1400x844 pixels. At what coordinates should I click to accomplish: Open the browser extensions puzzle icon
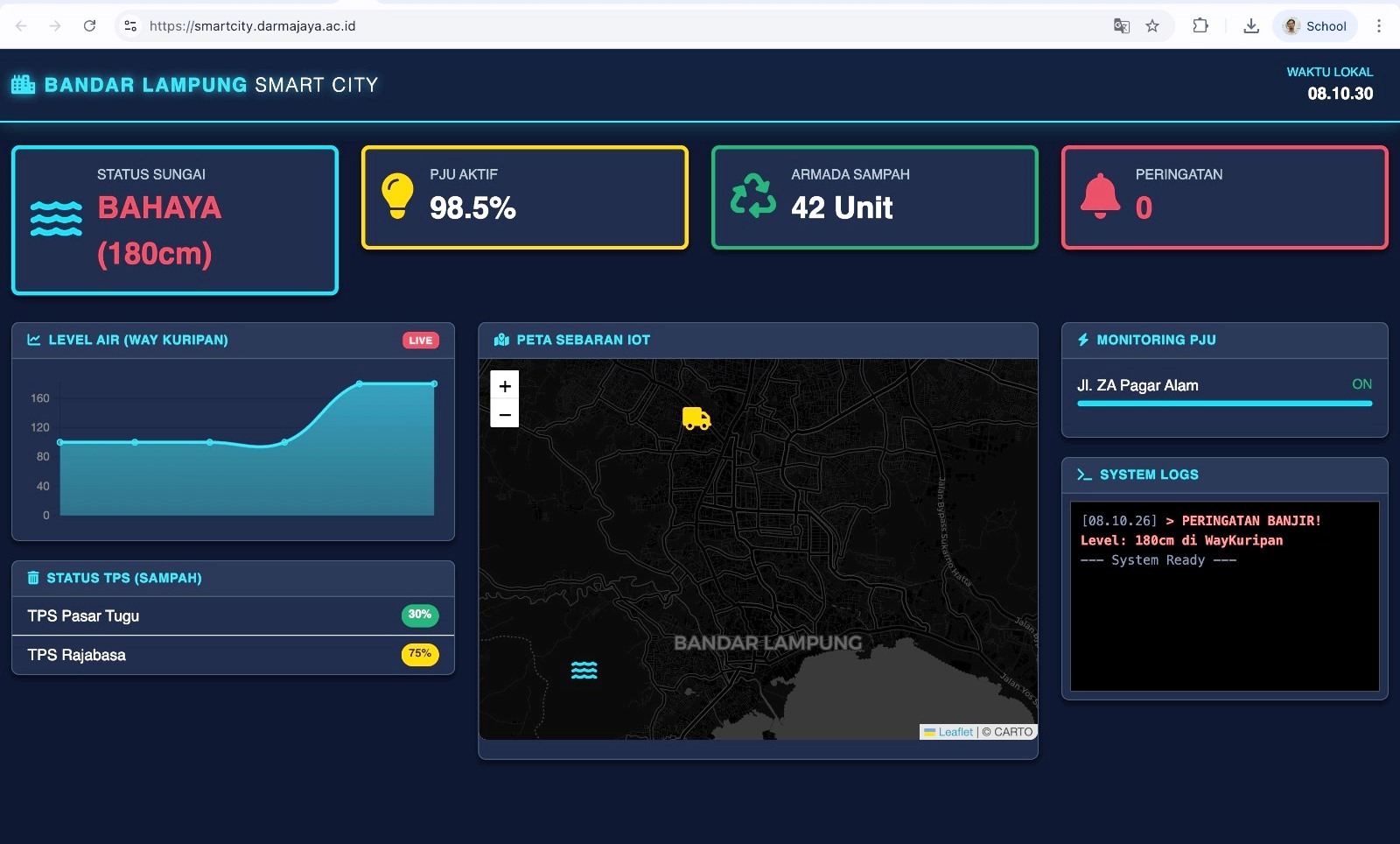point(1200,26)
